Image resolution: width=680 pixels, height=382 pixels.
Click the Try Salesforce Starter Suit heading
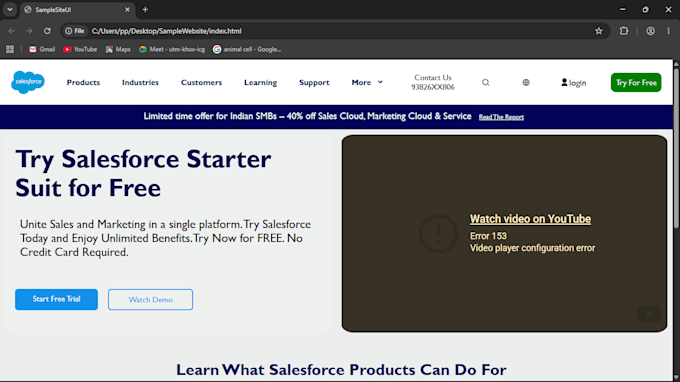coord(143,173)
